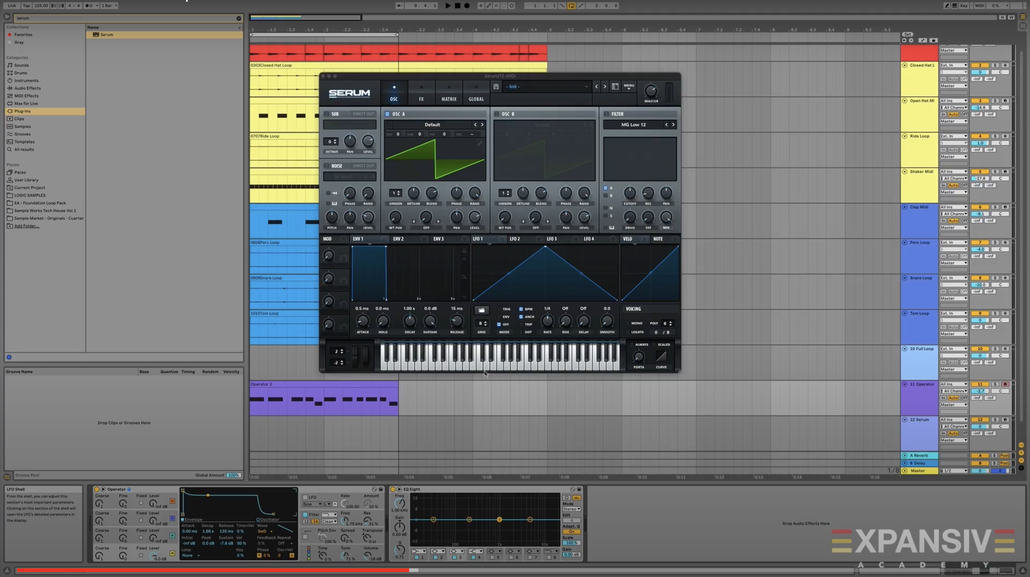Open the Grooves browser category

point(22,134)
